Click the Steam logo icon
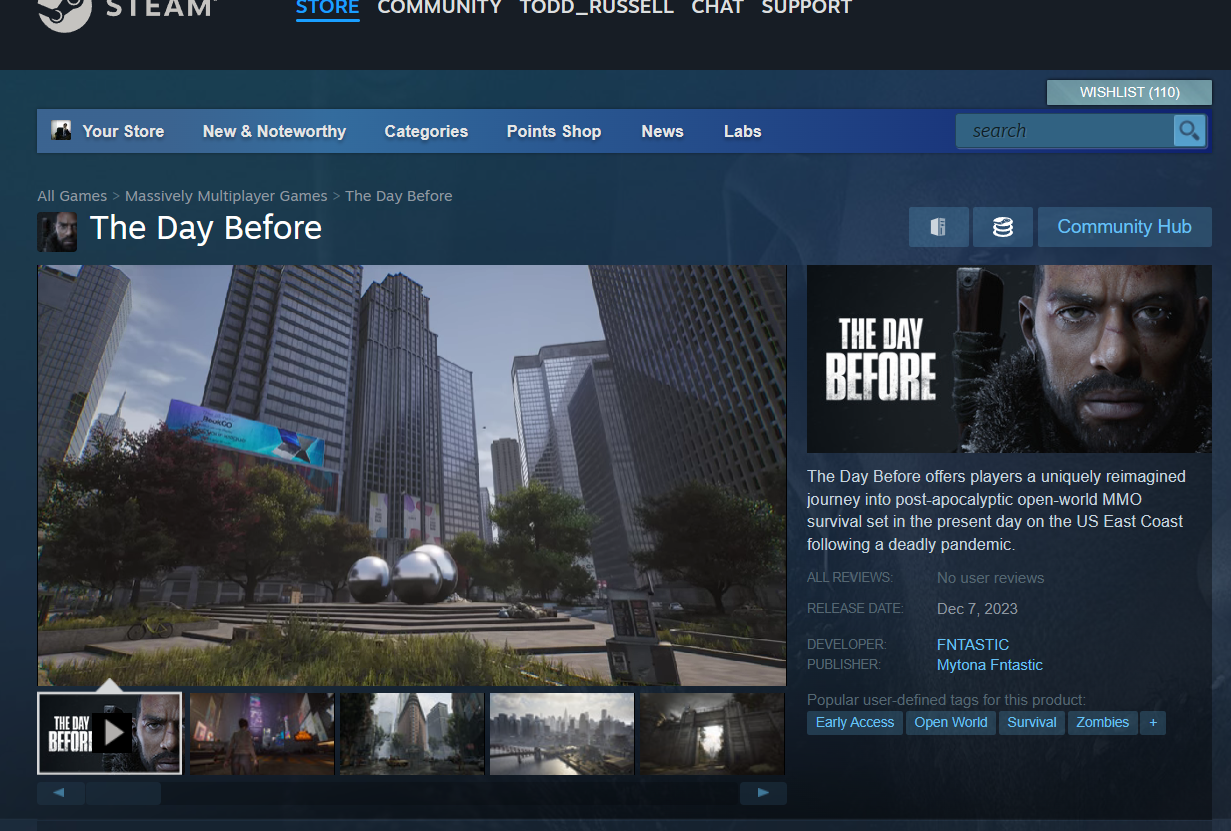The width and height of the screenshot is (1231, 831). pyautogui.click(x=65, y=12)
